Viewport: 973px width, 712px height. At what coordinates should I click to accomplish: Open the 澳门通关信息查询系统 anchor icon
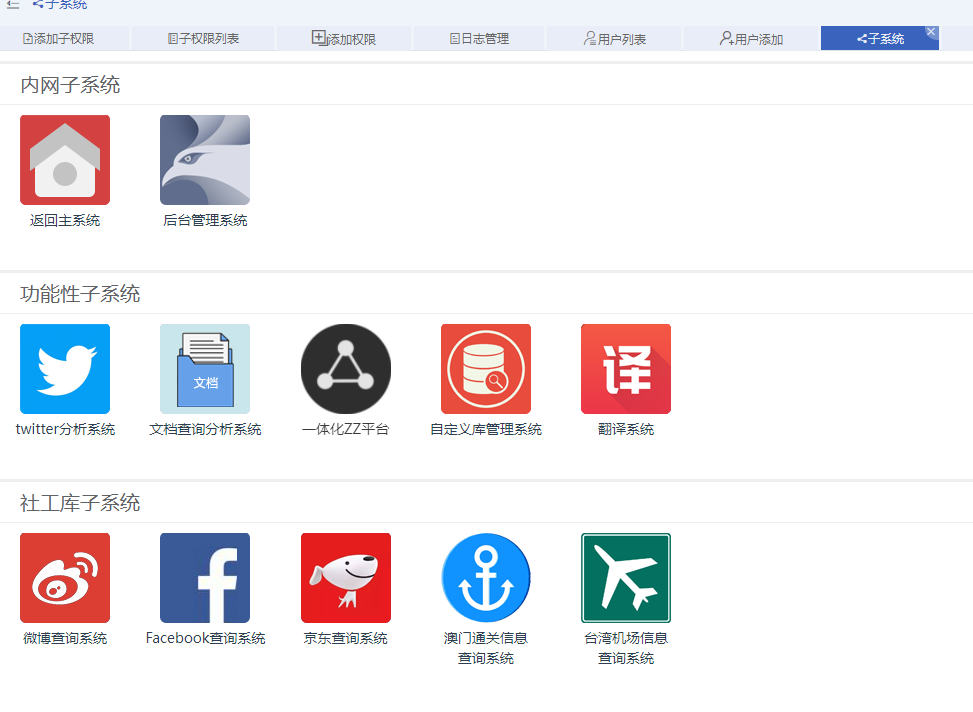[x=486, y=578]
